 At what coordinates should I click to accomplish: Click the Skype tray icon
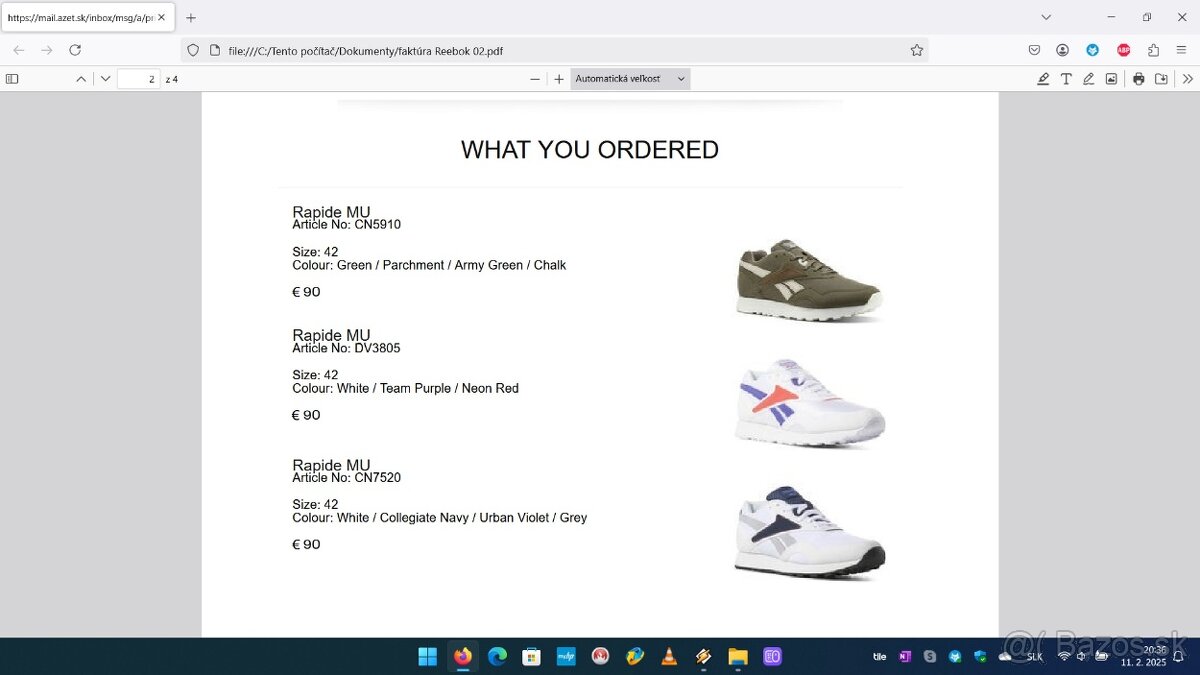(x=930, y=656)
